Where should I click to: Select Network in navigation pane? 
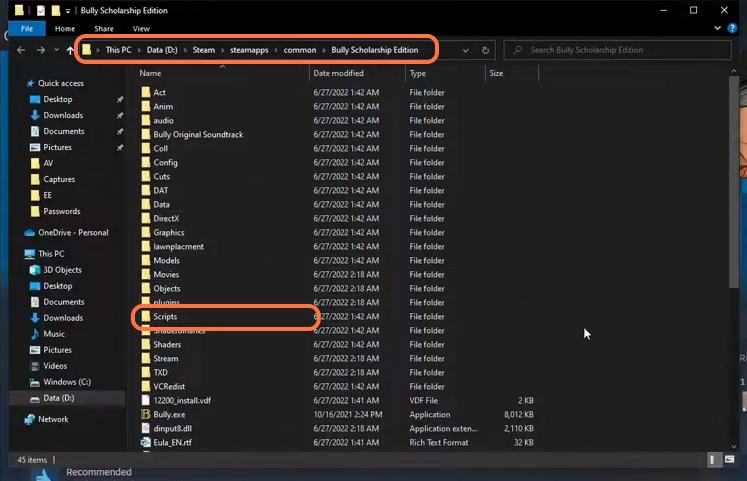pos(53,419)
